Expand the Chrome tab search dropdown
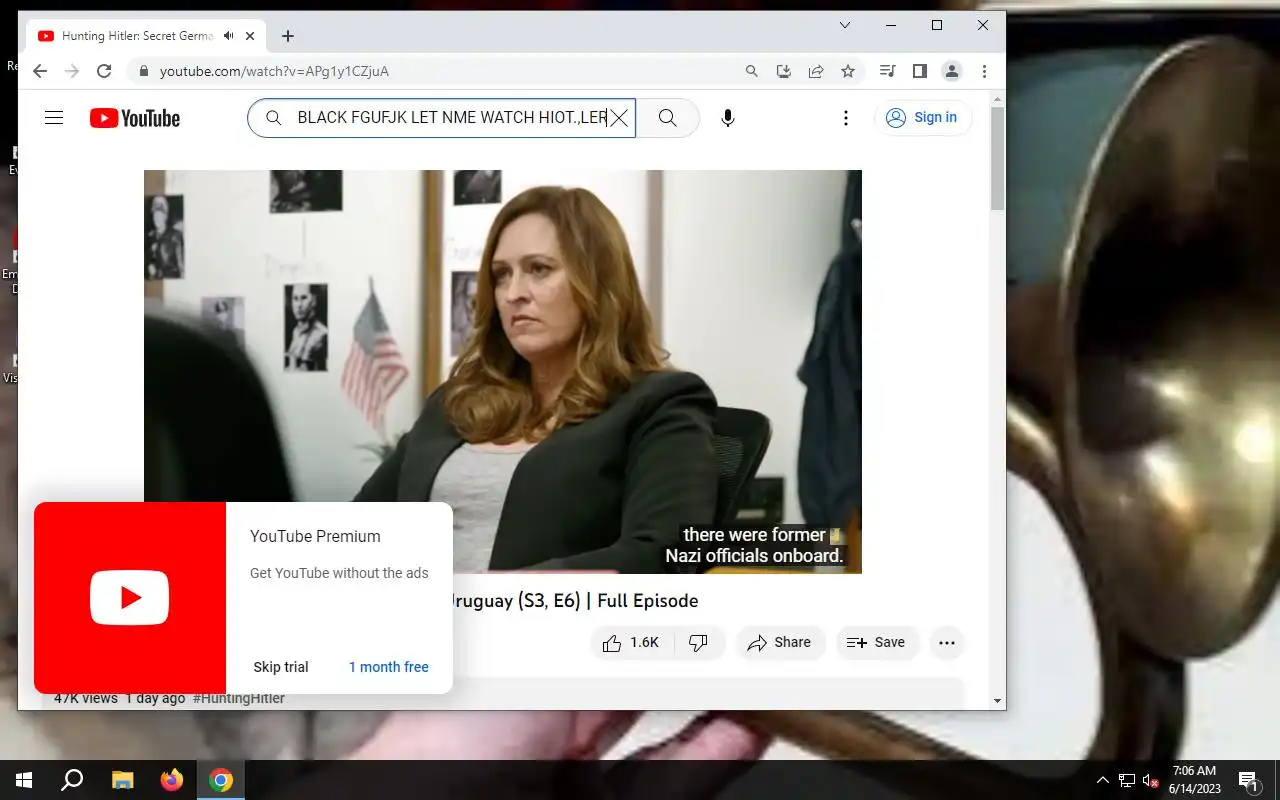 coord(845,25)
